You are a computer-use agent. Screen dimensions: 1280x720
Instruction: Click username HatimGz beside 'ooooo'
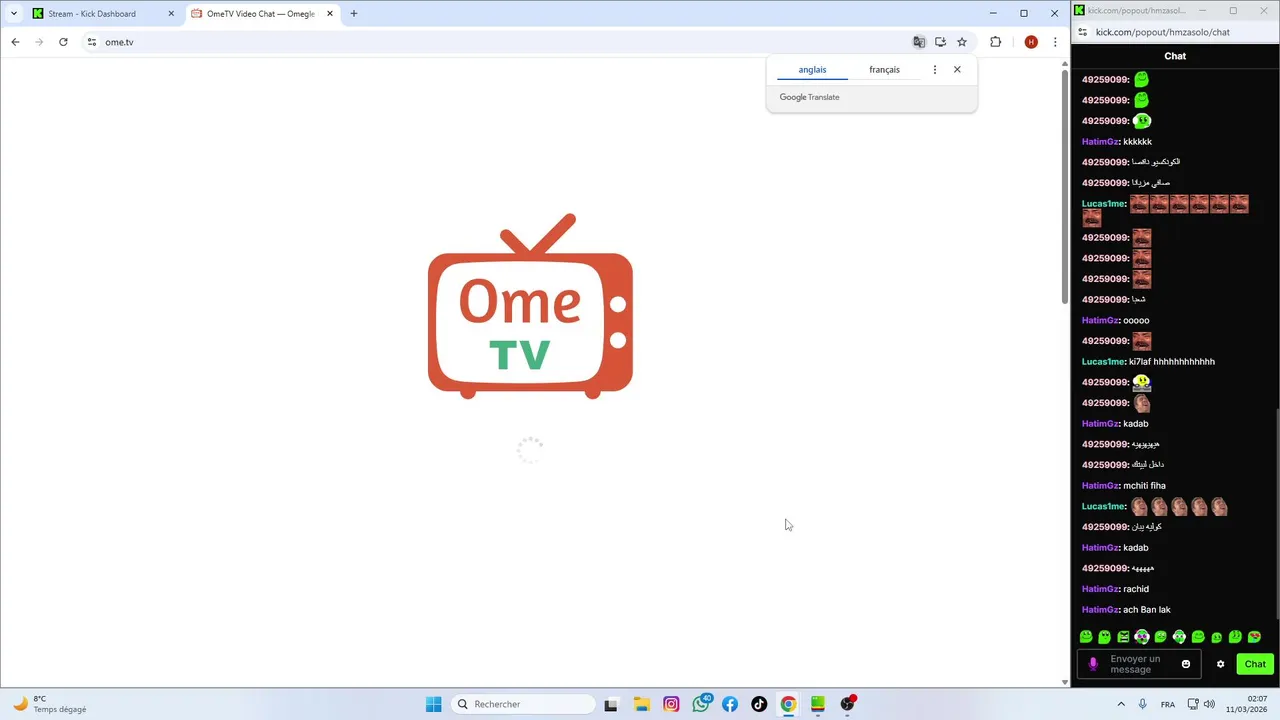click(x=1100, y=321)
